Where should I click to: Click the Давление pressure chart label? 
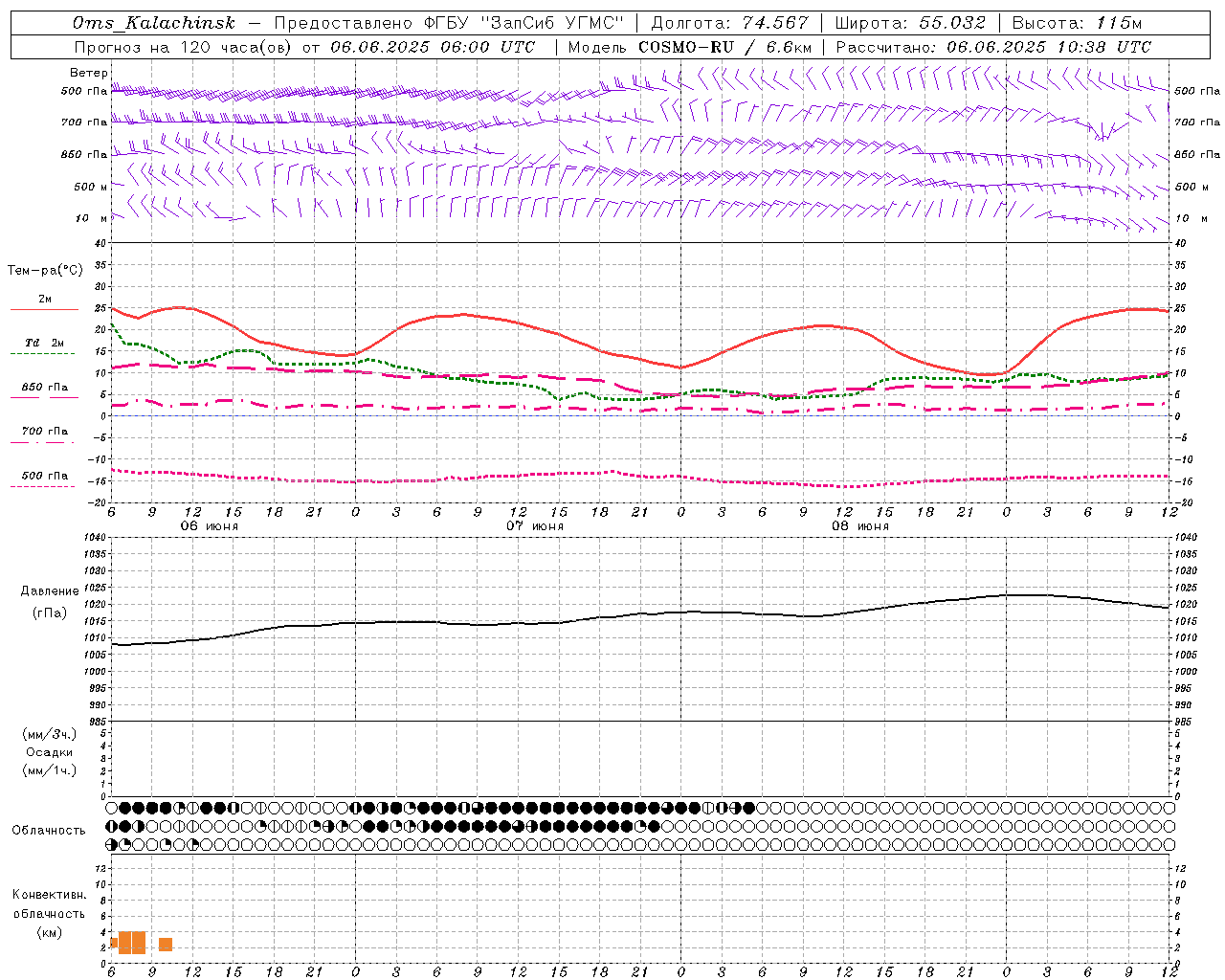(x=50, y=591)
